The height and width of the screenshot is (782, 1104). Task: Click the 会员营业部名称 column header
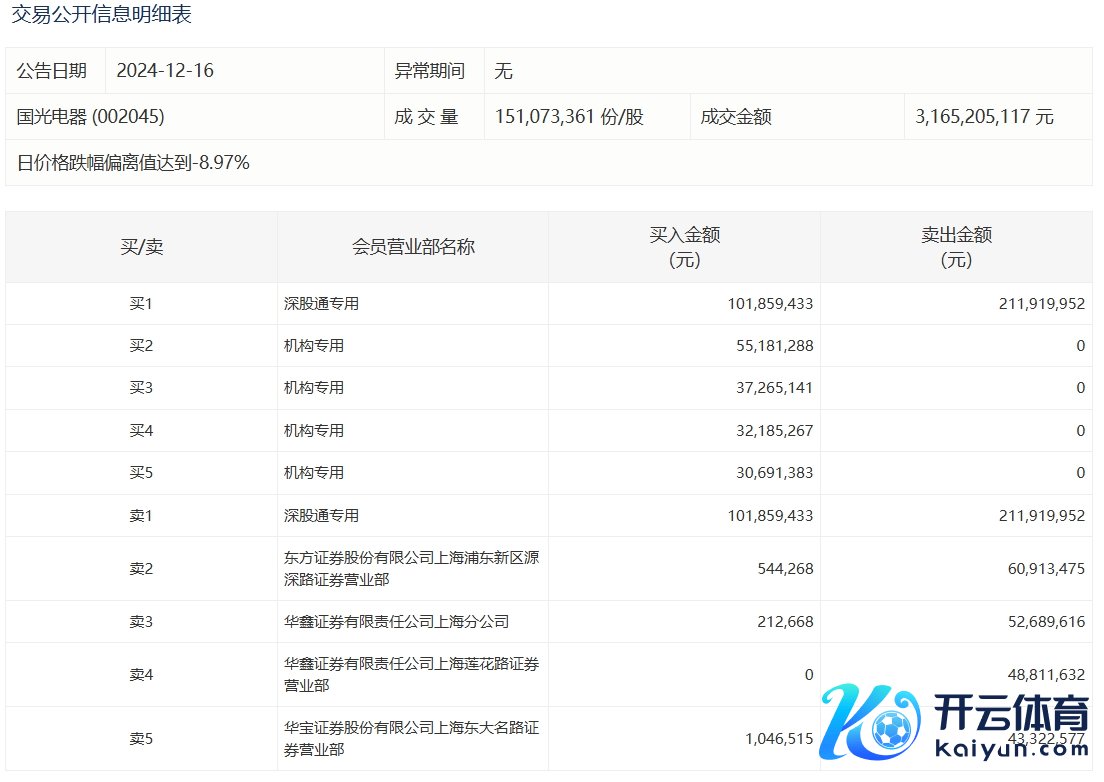413,247
